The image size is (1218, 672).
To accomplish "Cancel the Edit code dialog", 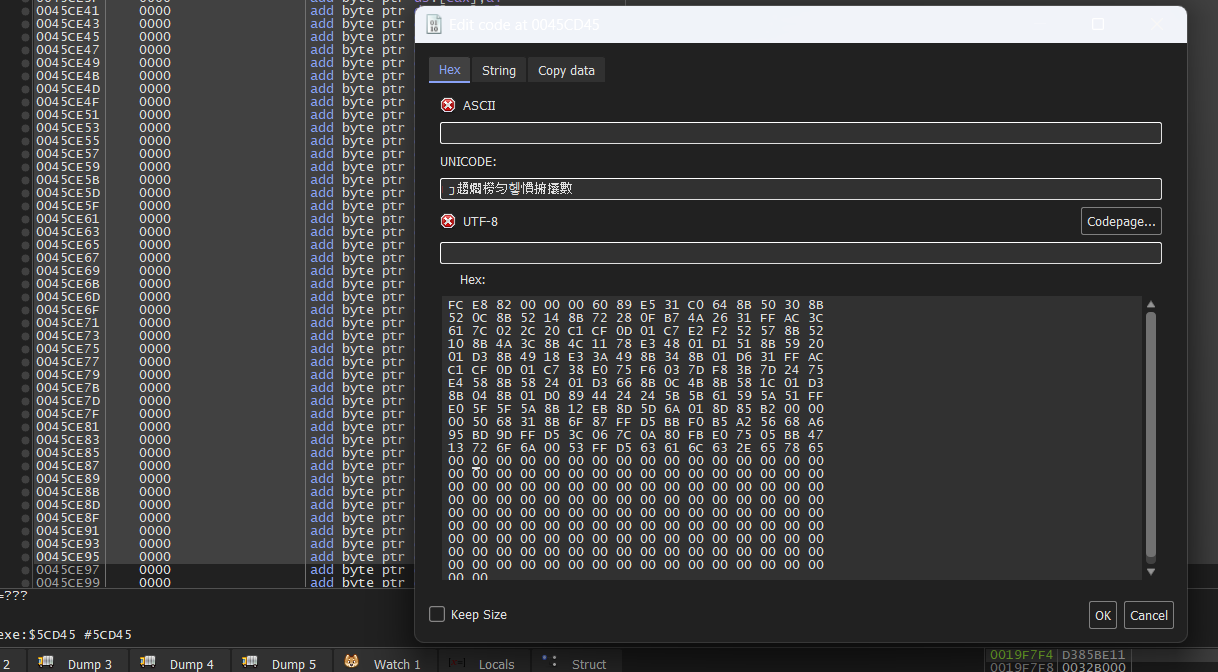I will 1148,615.
